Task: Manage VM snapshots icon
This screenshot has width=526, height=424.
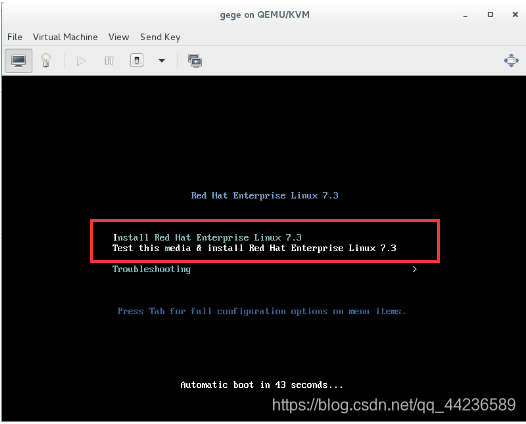Action: [x=195, y=61]
